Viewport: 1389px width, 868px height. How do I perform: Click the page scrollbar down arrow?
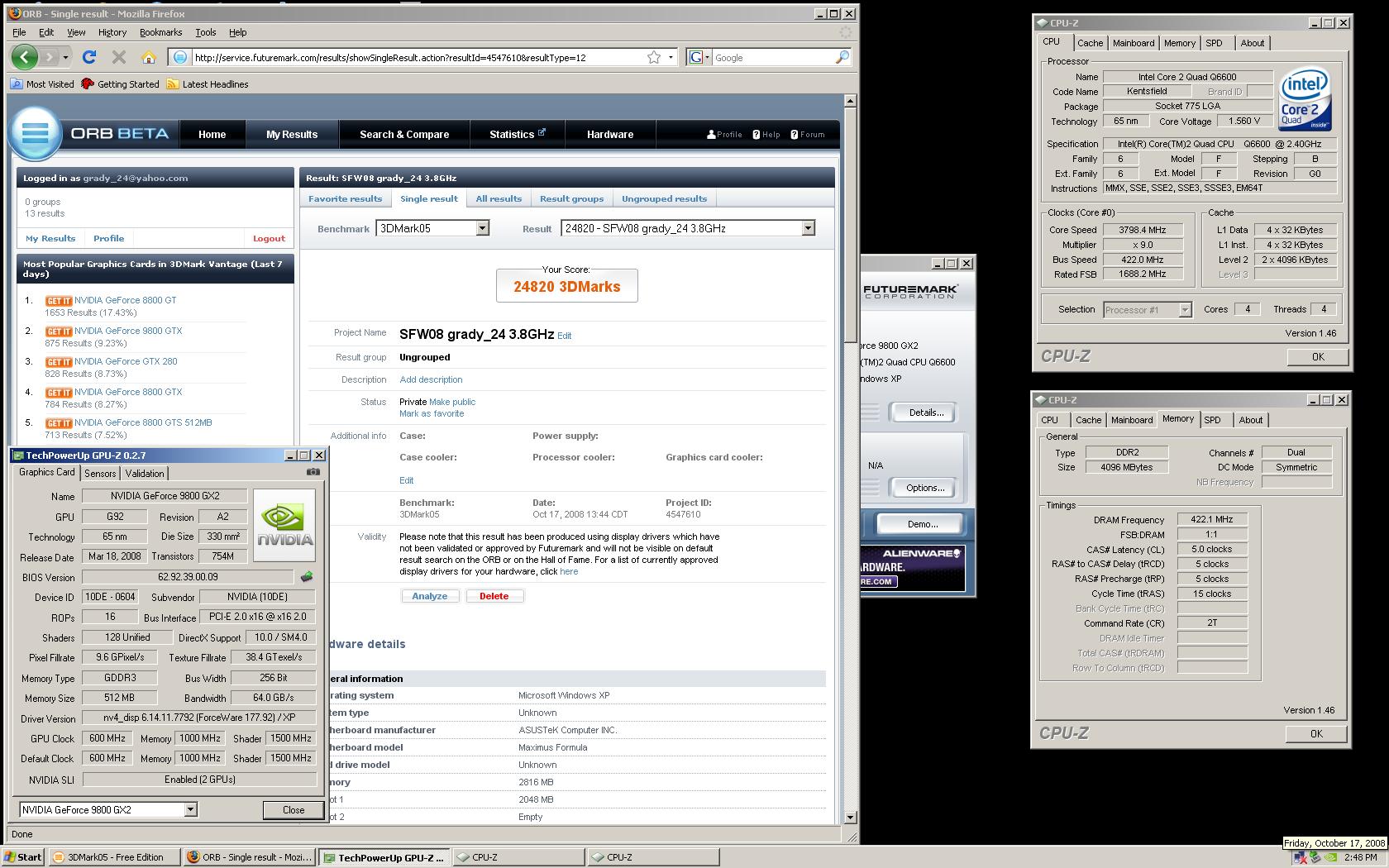click(x=850, y=817)
